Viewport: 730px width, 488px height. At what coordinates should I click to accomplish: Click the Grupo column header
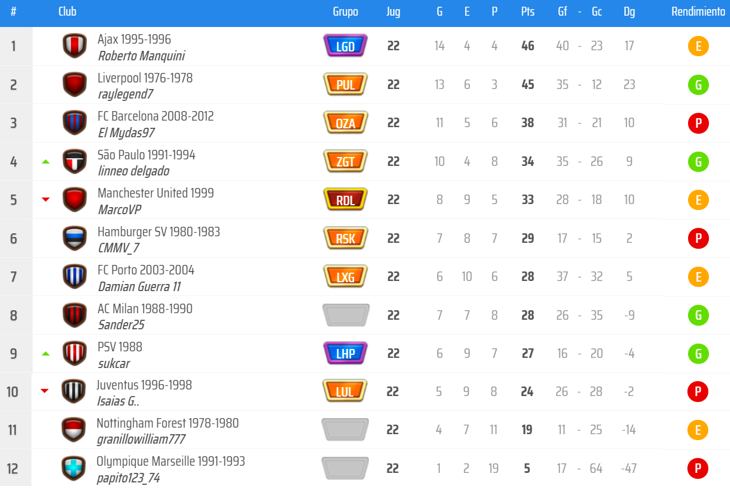(346, 12)
